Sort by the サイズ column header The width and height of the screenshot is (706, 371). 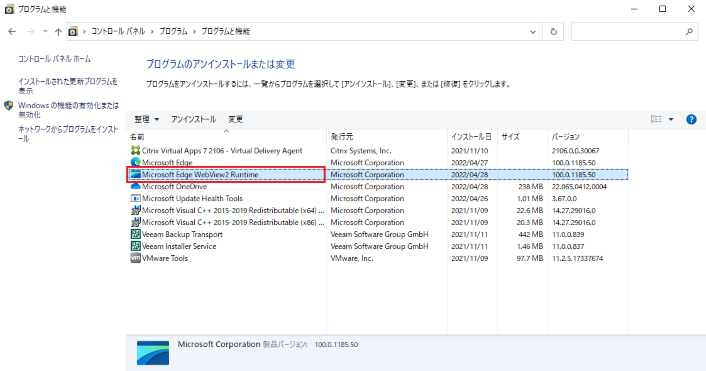tap(522, 136)
